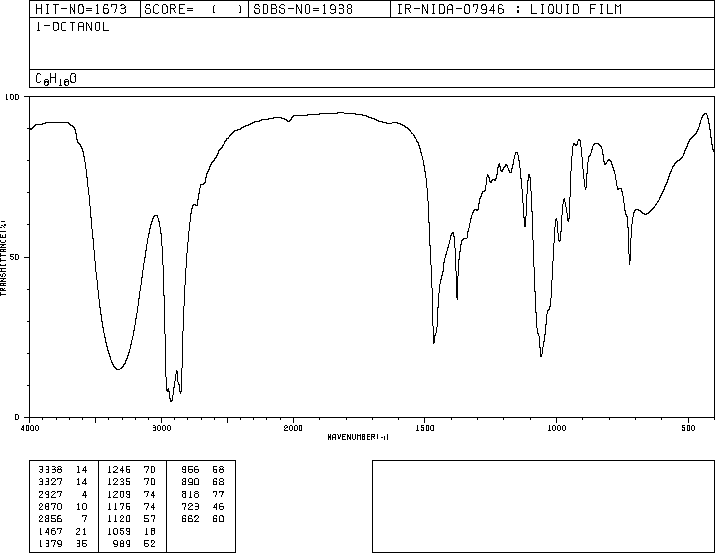Click transmittance 21 beside 1467
Viewport: 715px width, 553px height.
(x=82, y=532)
